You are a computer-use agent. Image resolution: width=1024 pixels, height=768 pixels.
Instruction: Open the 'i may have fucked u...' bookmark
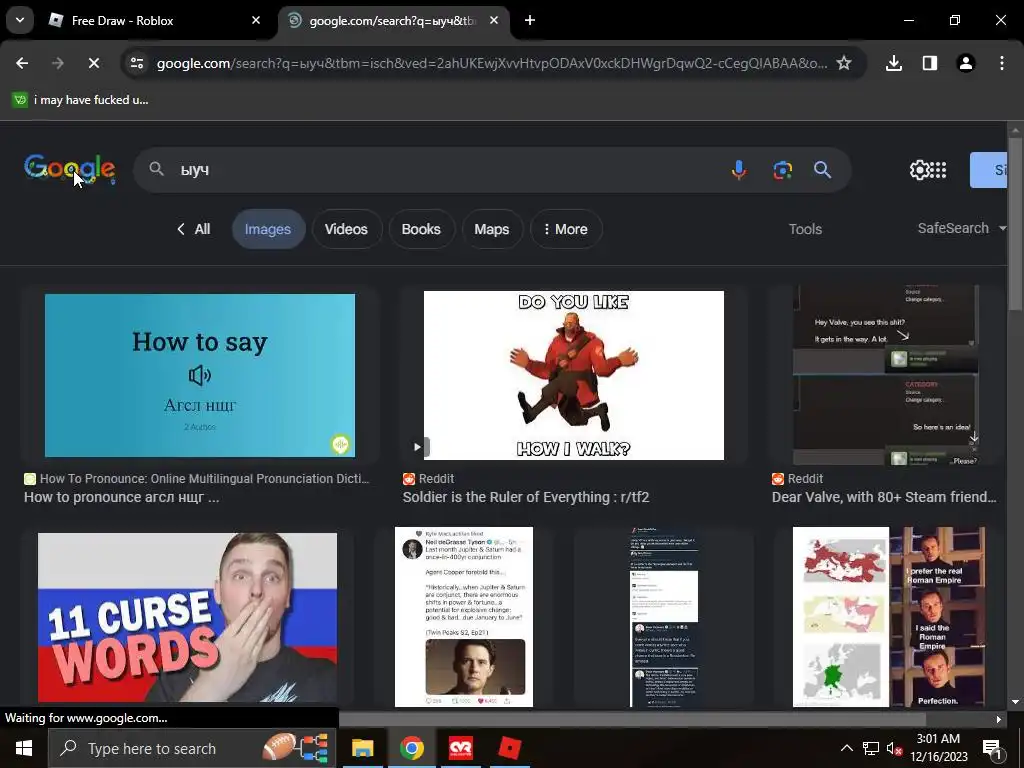(x=81, y=100)
